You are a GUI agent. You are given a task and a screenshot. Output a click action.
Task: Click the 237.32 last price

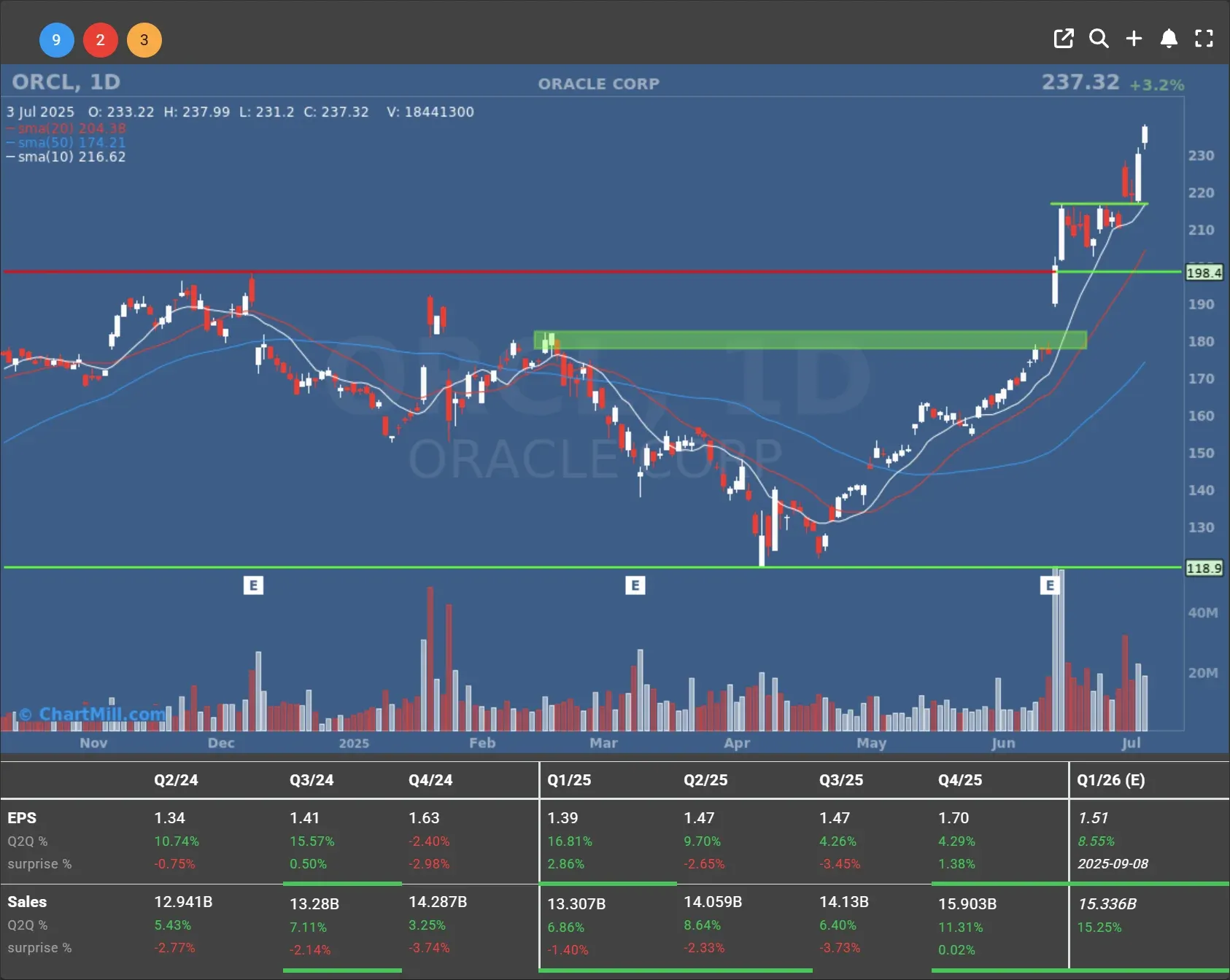[1080, 82]
